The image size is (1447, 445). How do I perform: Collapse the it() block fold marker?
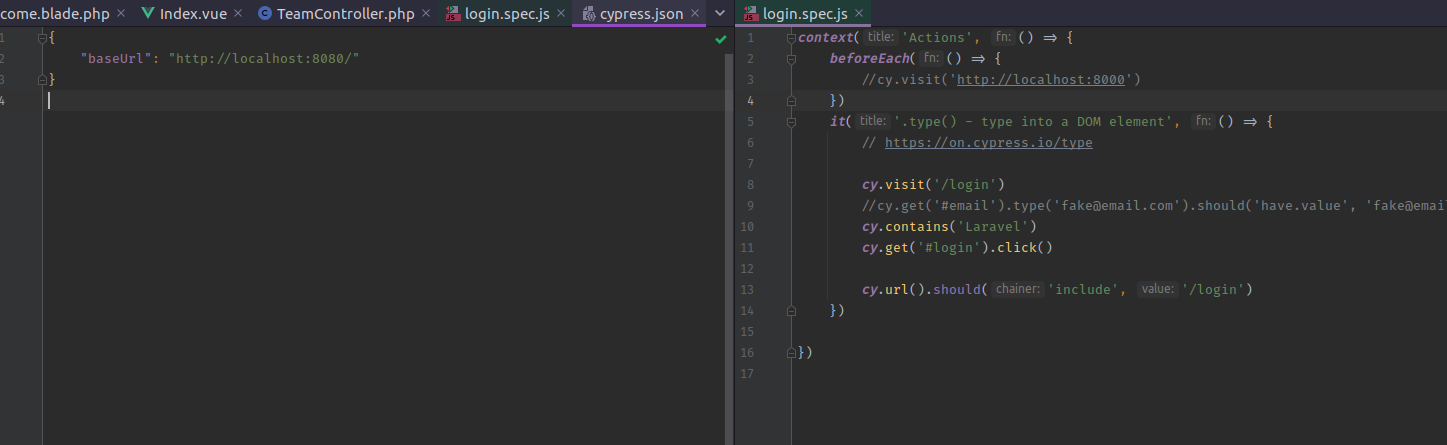coord(792,122)
